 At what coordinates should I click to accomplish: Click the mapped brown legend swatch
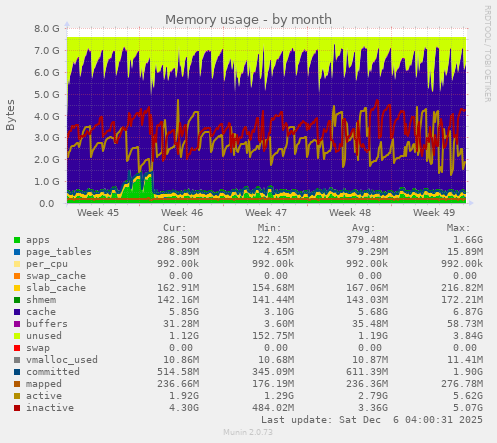click(x=17, y=384)
